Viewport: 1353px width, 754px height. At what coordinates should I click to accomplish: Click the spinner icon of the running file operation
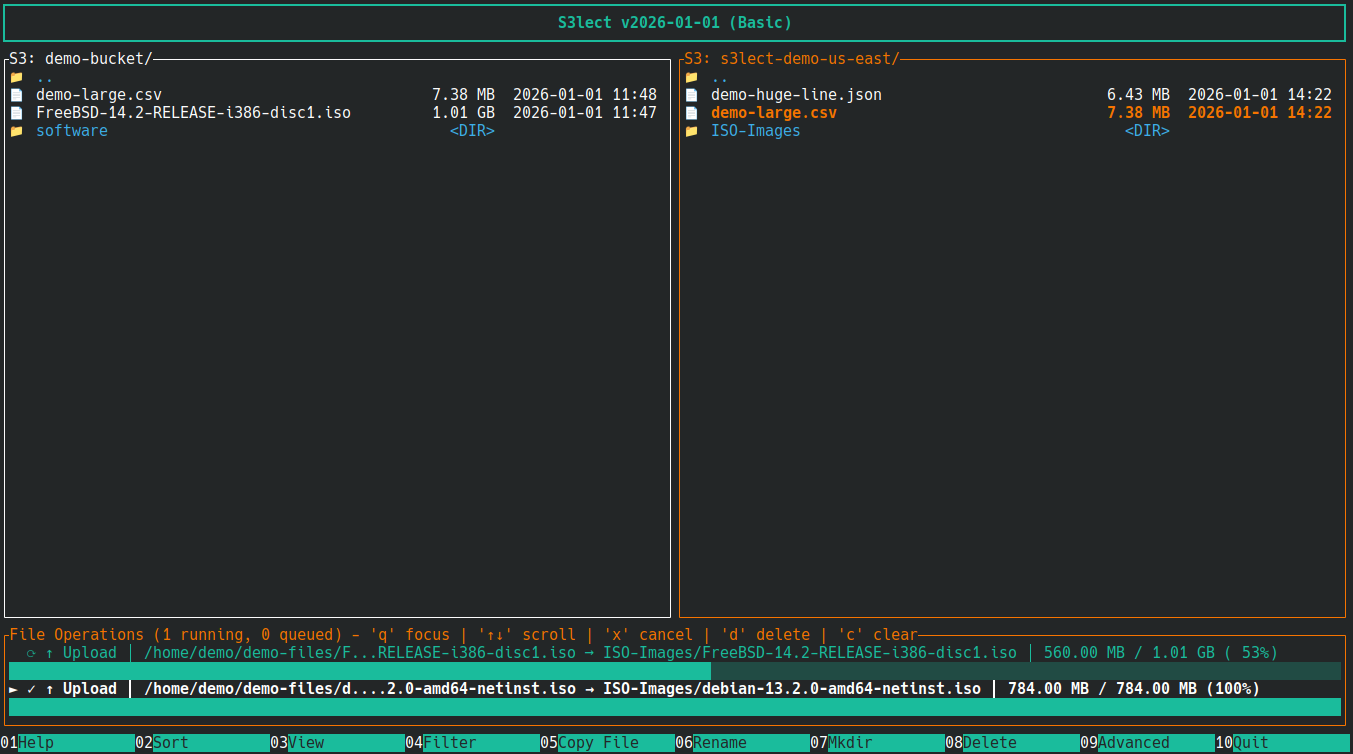pos(31,653)
